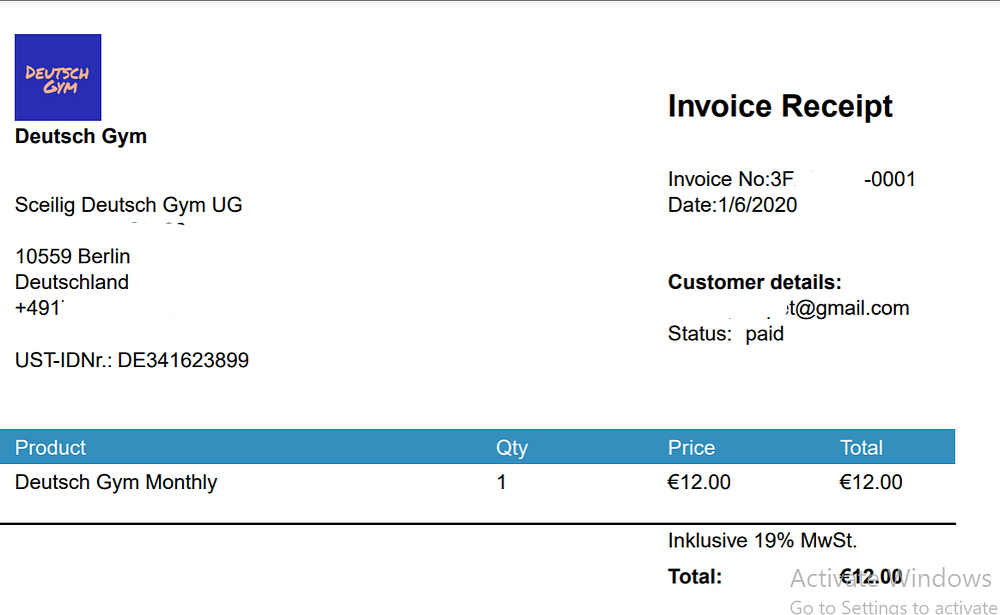The width and height of the screenshot is (1000, 615).
Task: Click the Sceilig Deutsch Gym UG text
Action: 129,205
